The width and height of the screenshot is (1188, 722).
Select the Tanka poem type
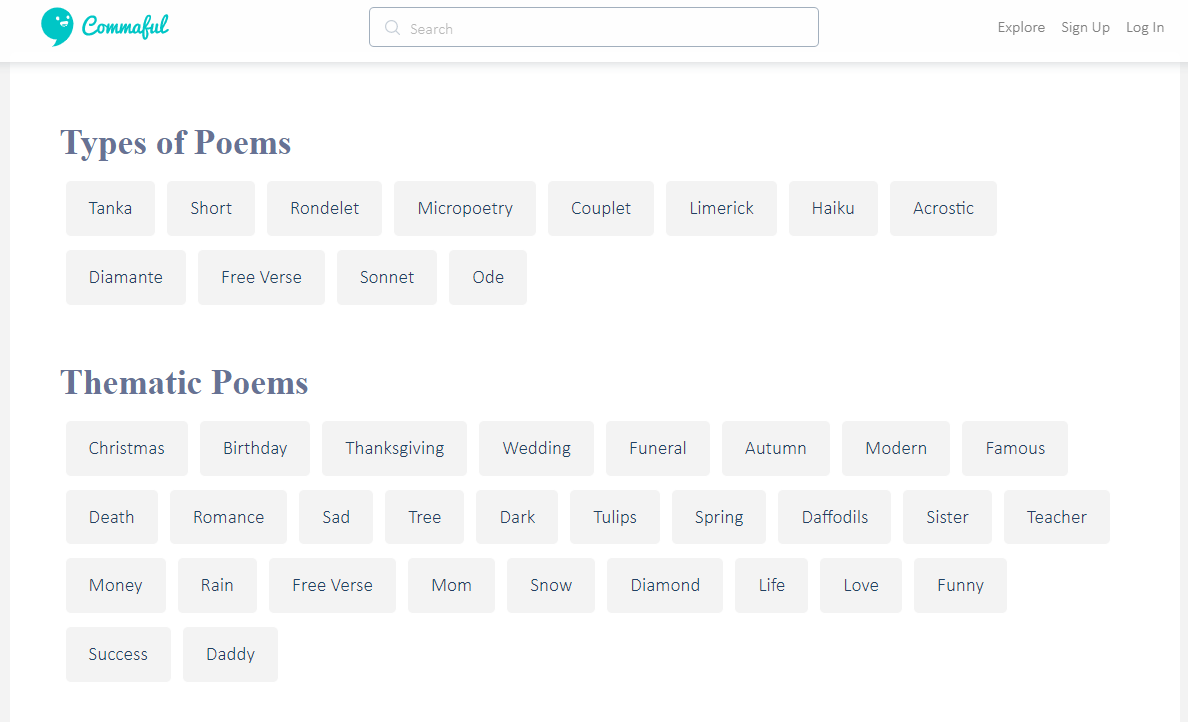[110, 208]
